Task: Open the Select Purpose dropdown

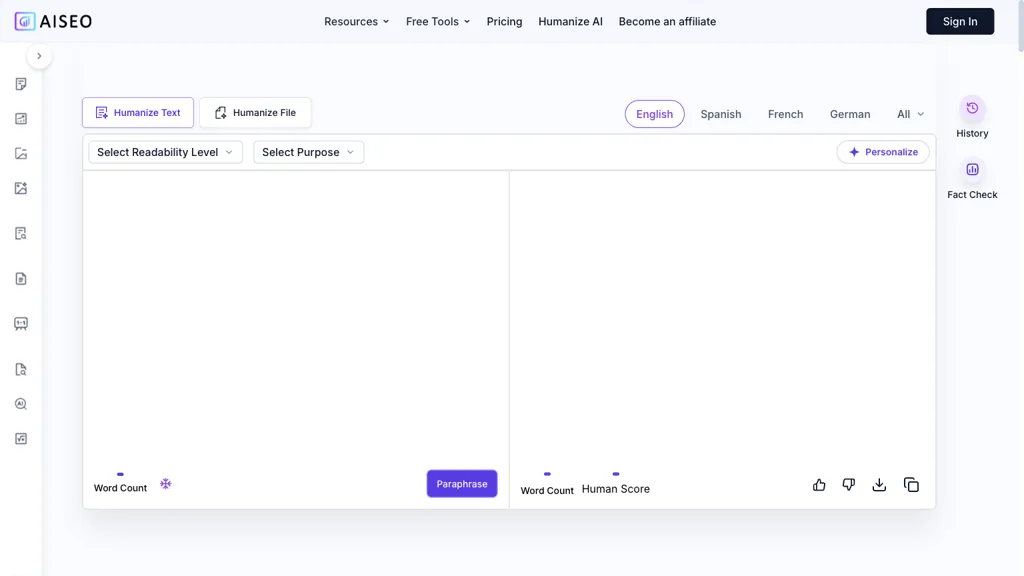Action: 308,152
